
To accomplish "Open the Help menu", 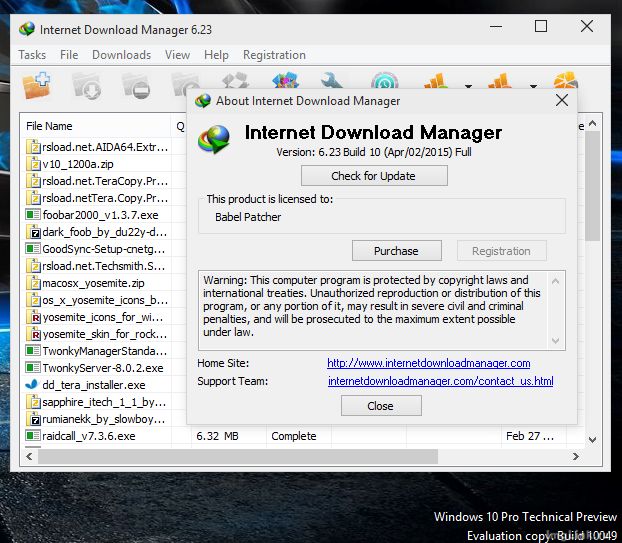I will (x=216, y=55).
